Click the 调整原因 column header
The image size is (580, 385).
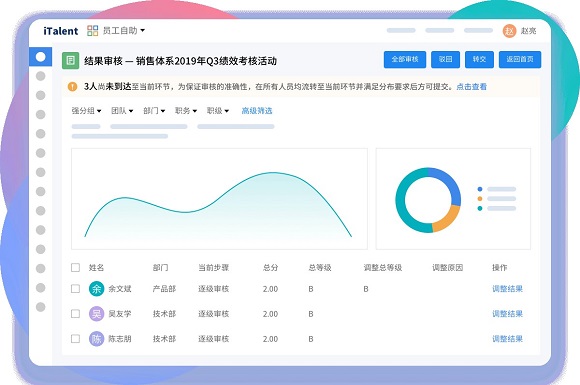[448, 267]
